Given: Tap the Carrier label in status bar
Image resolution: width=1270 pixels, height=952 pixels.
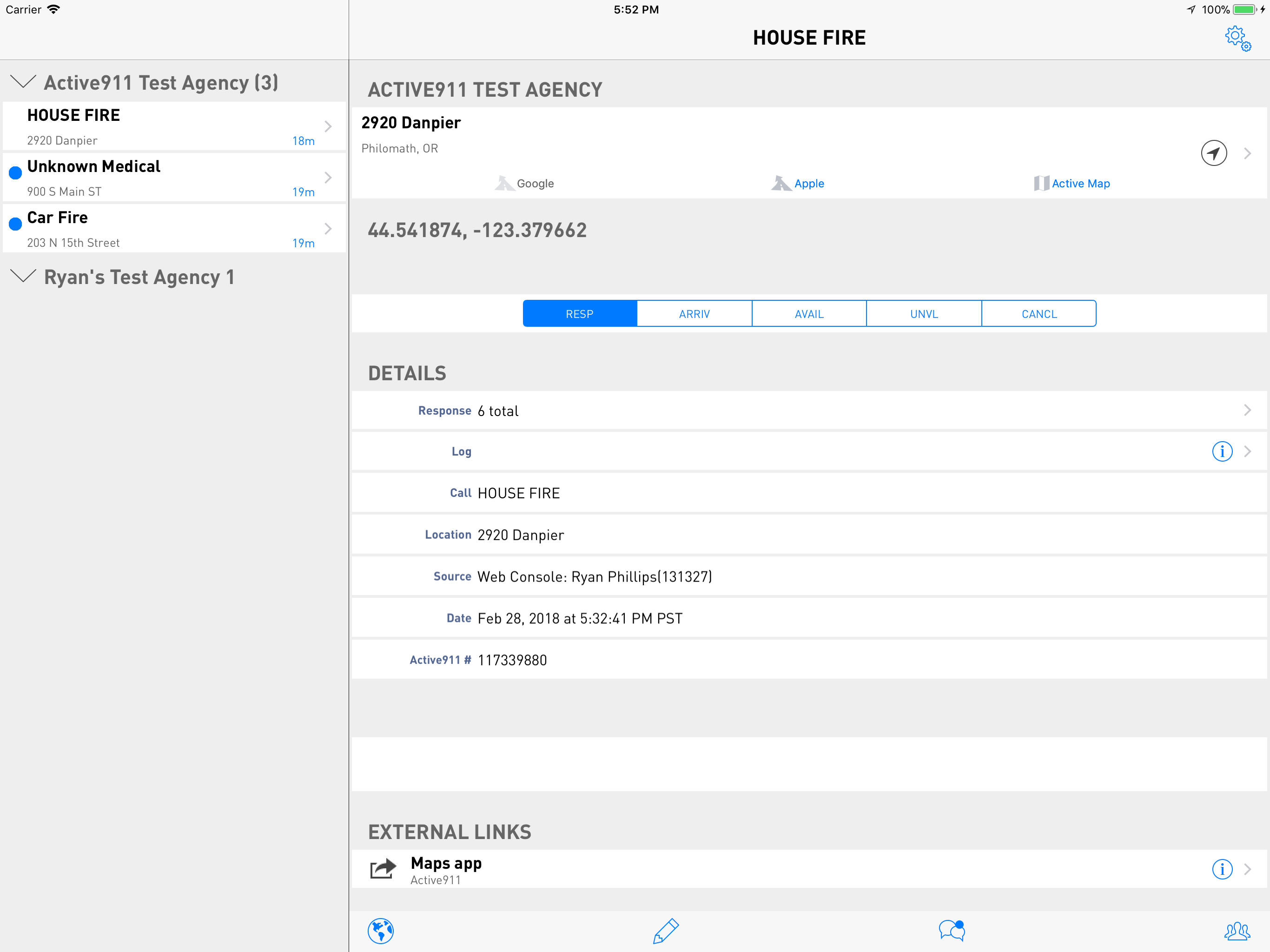Looking at the screenshot, I should point(24,9).
